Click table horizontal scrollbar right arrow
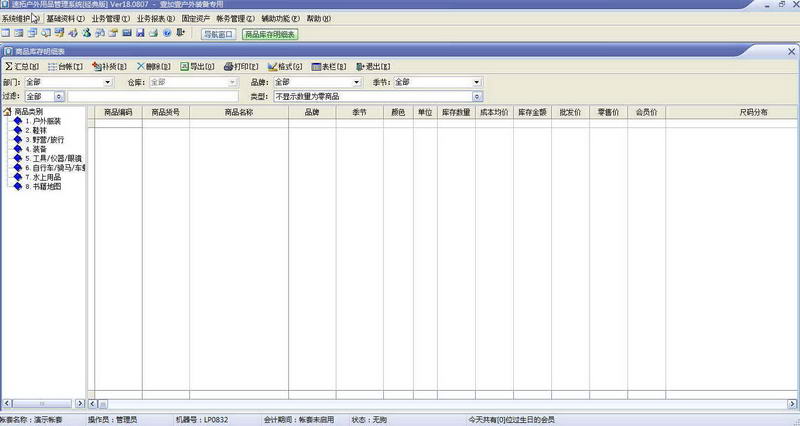 792,404
